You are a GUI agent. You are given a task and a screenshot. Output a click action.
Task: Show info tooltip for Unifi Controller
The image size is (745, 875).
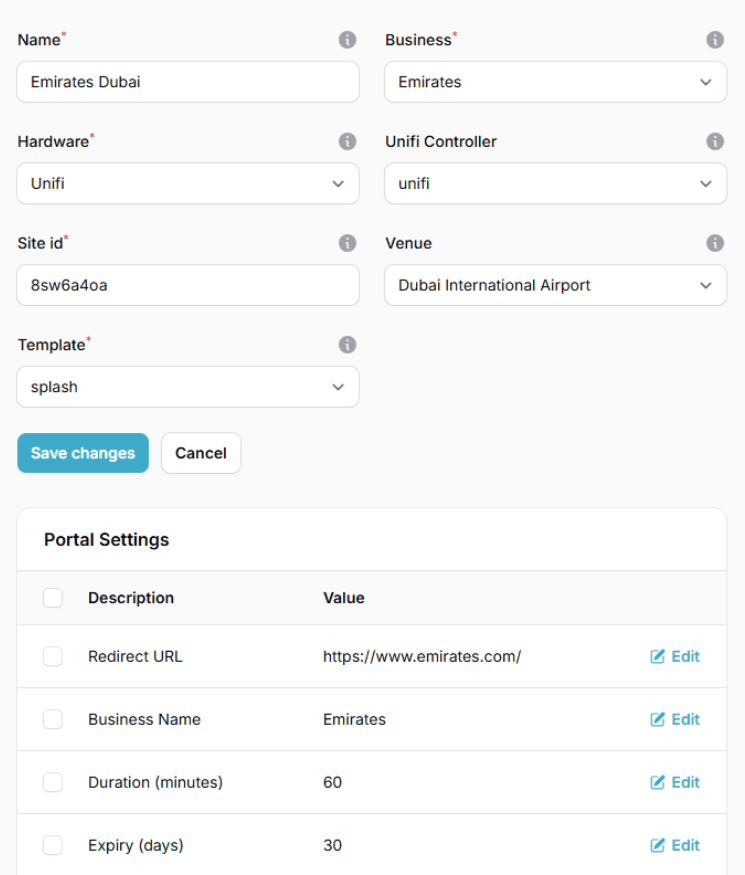coord(715,142)
